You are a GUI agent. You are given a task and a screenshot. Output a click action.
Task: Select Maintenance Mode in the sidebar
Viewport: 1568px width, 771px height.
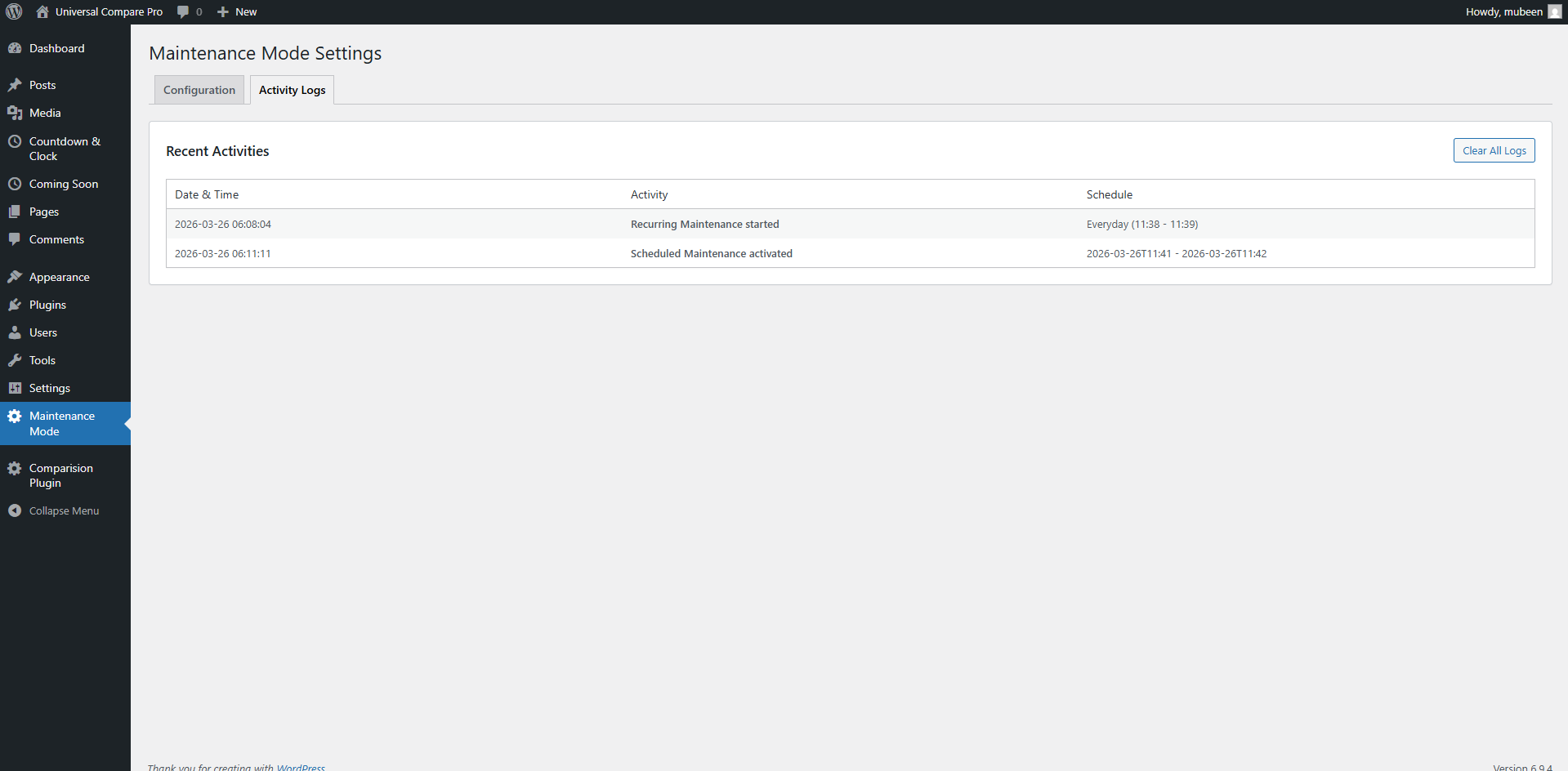(65, 423)
